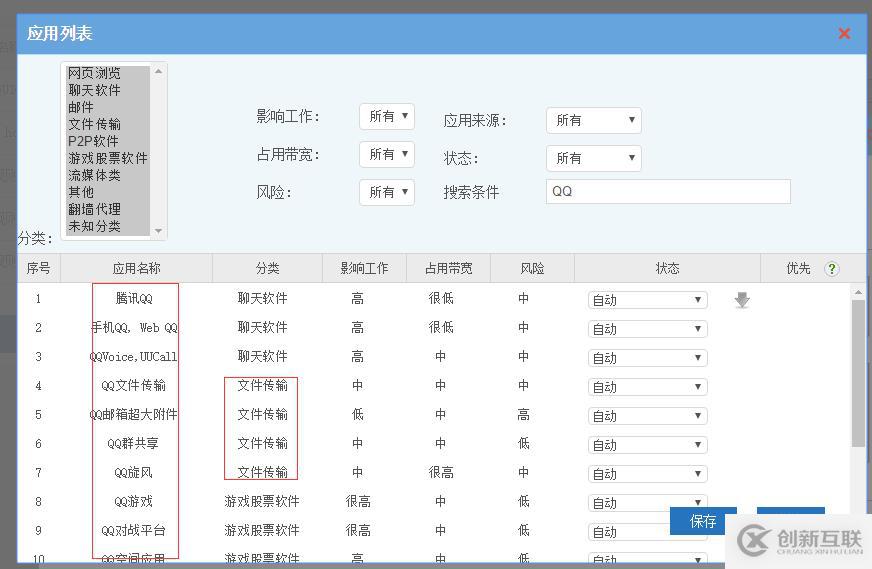The width and height of the screenshot is (872, 569).
Task: Open the 占用带宽 filter dropdown
Action: pos(387,154)
